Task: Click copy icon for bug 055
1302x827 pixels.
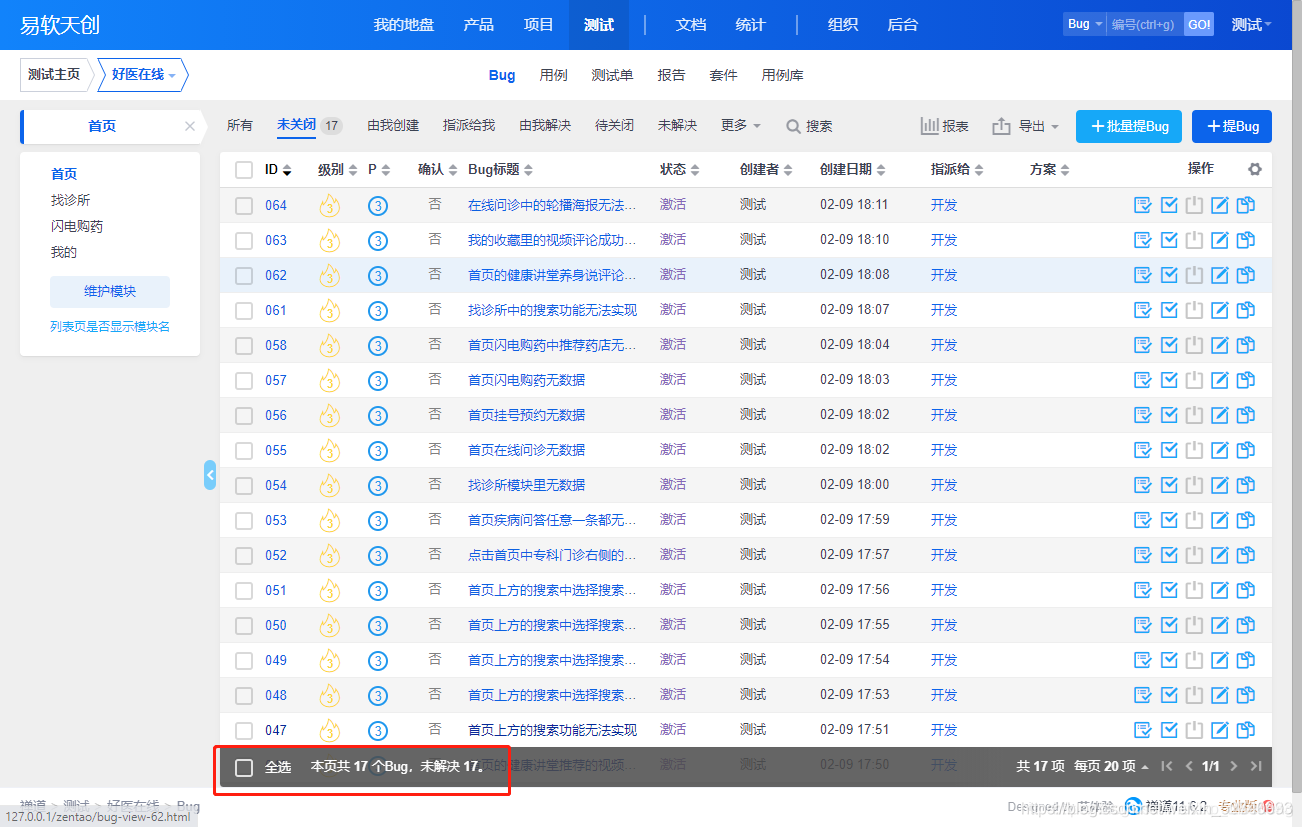Action: pos(1245,450)
